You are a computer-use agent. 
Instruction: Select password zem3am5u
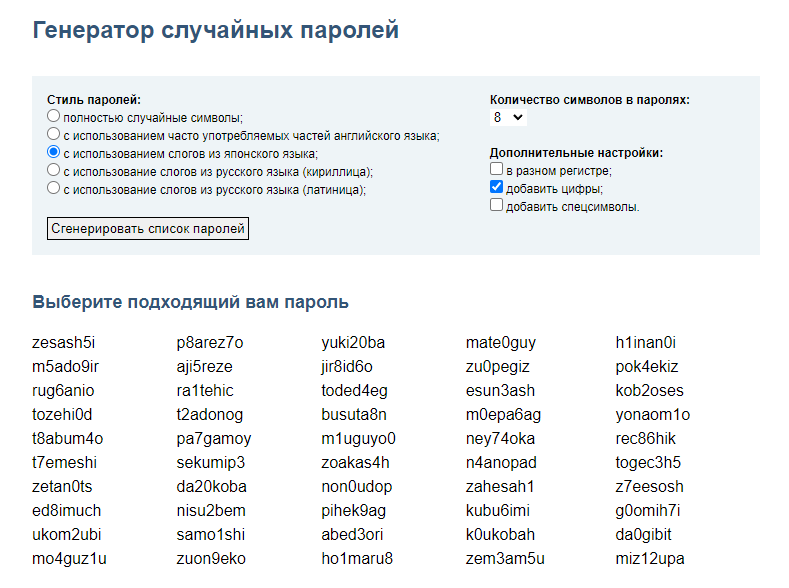(x=505, y=559)
